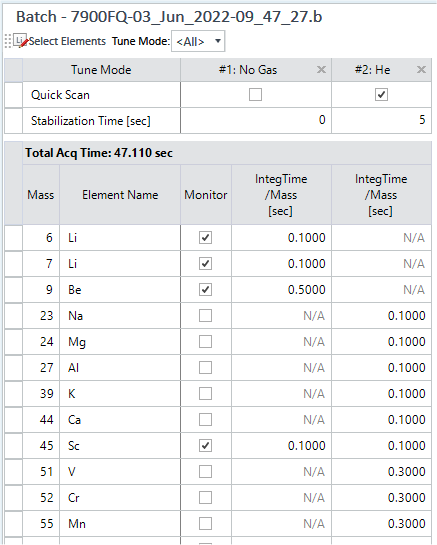Click the Element Name column header
This screenshot has width=437, height=545.
click(120, 195)
